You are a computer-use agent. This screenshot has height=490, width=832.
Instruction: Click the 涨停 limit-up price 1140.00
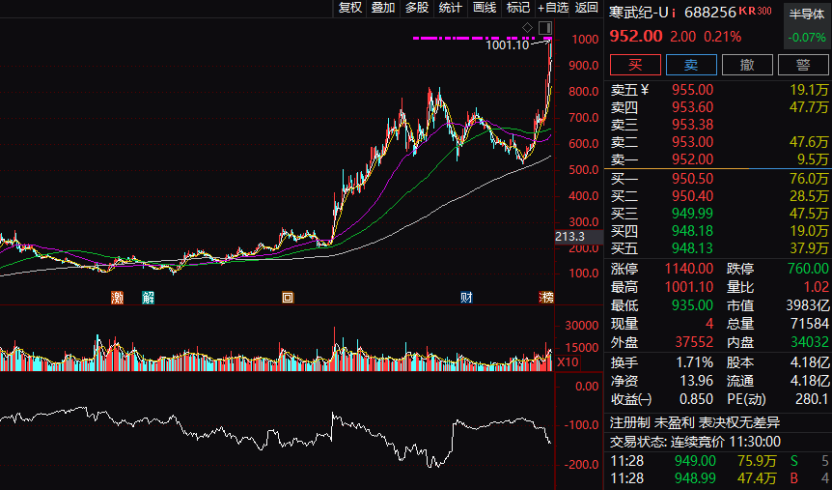coord(689,269)
